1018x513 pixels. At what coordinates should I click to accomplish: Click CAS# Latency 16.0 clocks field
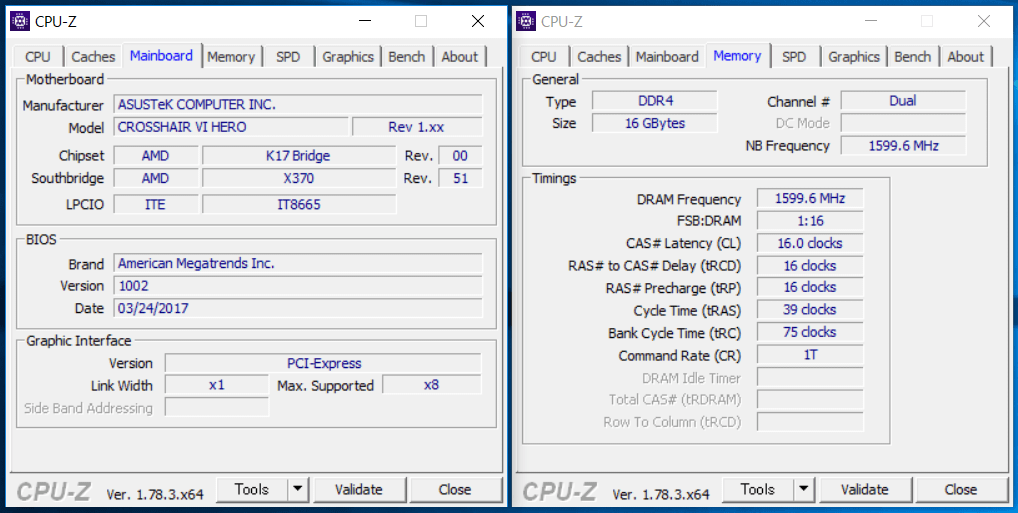(810, 244)
